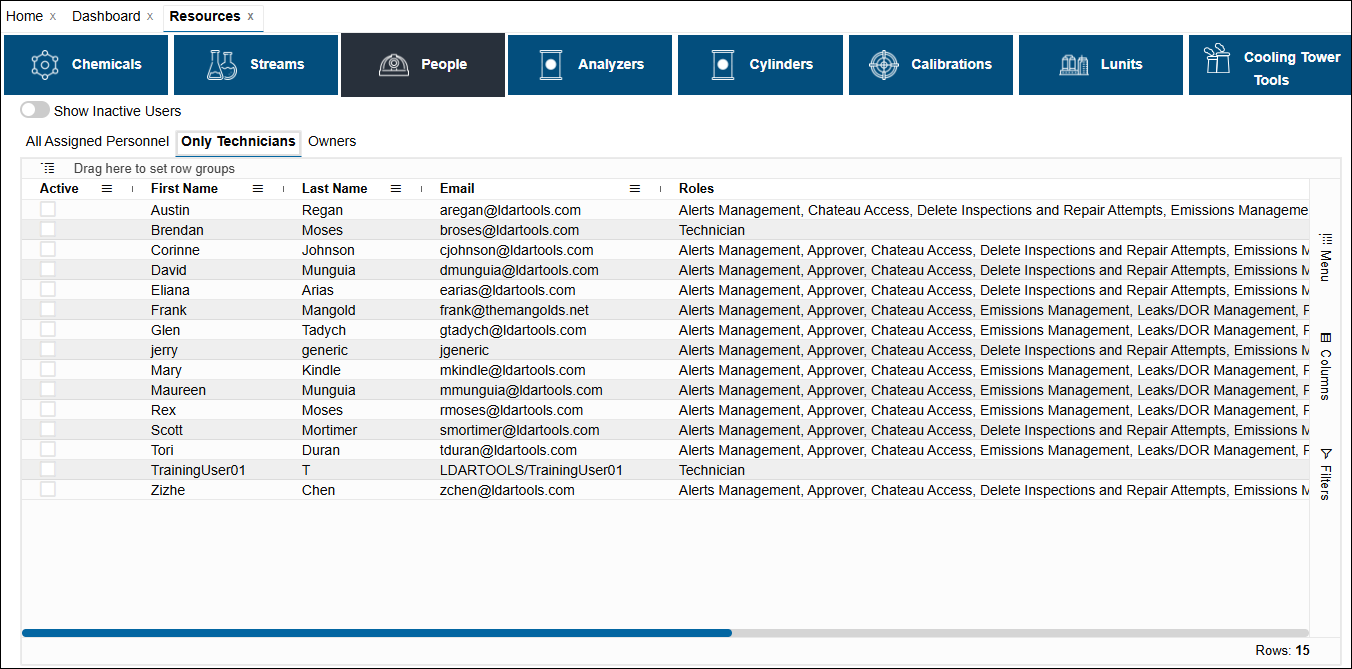Switch to the All Assigned Personnel tab

tap(97, 141)
